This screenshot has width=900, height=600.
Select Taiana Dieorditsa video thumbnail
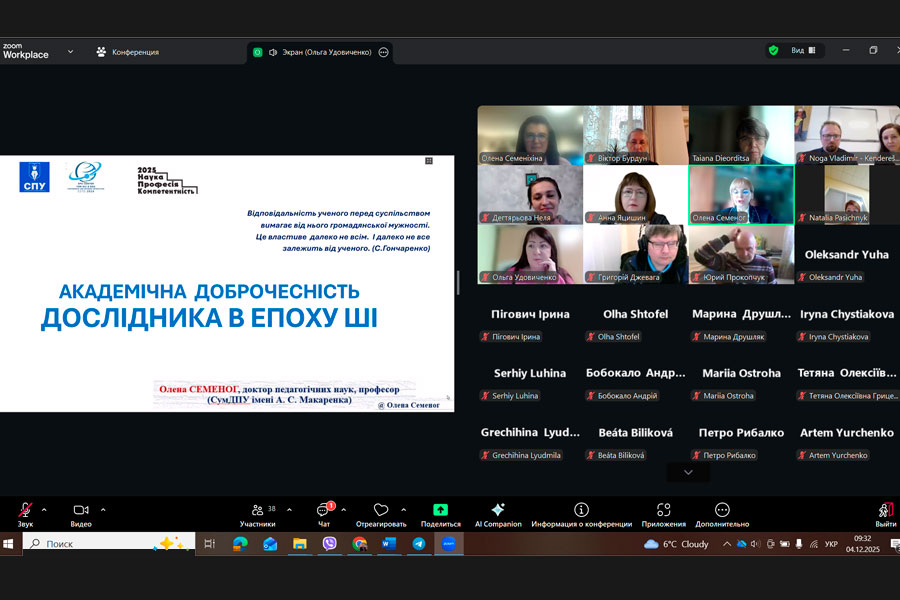(742, 136)
